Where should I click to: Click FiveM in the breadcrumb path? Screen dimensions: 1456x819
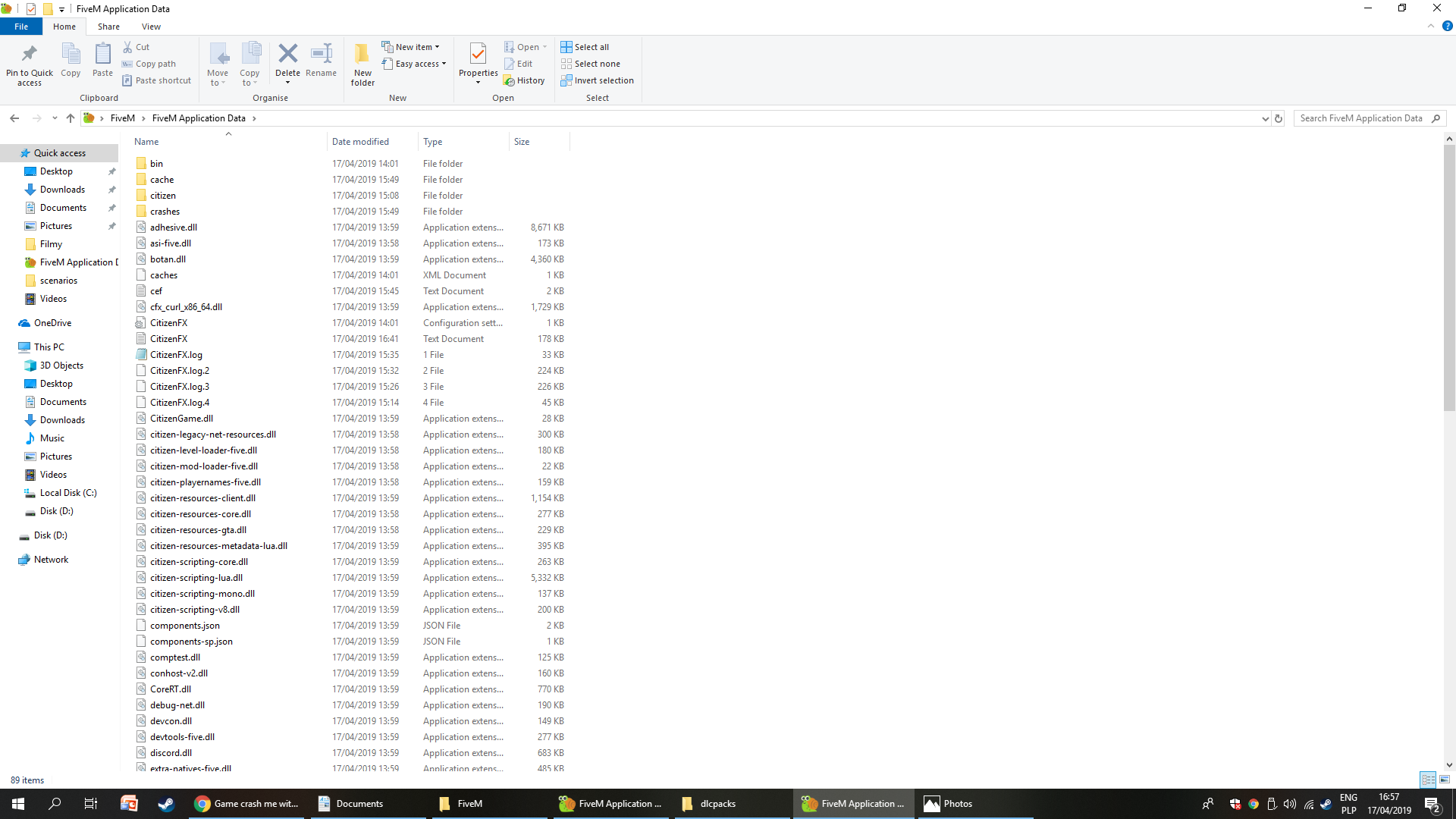click(x=122, y=118)
